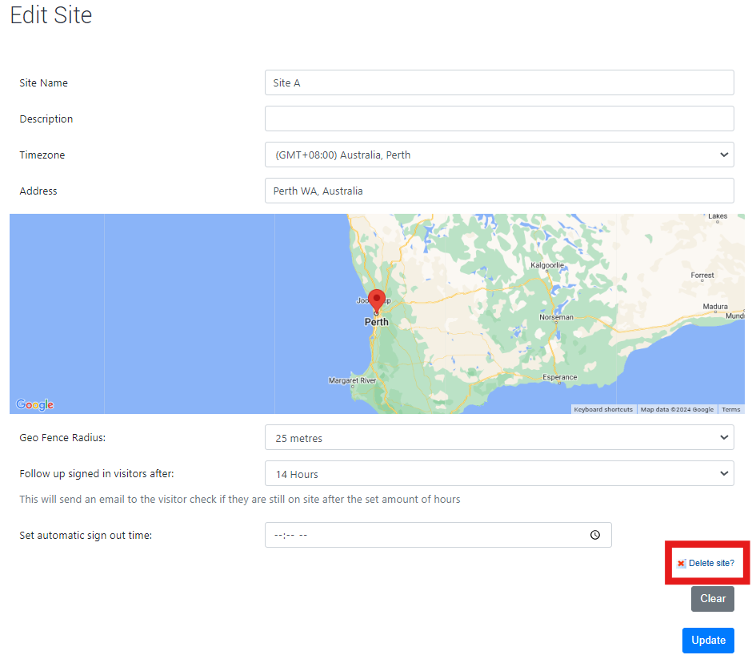Click Esperance location on the map
This screenshot has height=670, width=755.
[x=560, y=377]
